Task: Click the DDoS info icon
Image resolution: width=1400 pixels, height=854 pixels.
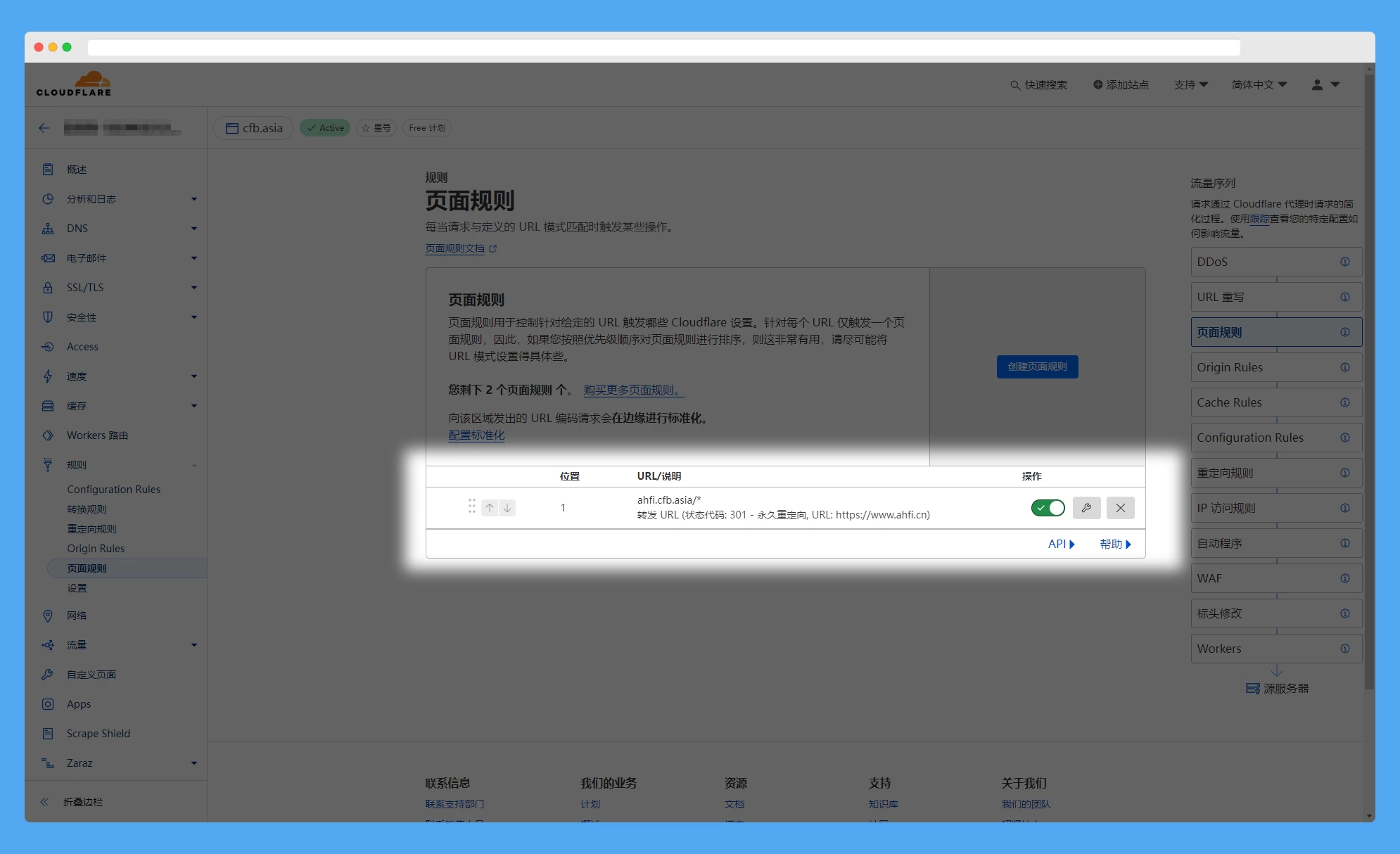Action: (x=1344, y=262)
